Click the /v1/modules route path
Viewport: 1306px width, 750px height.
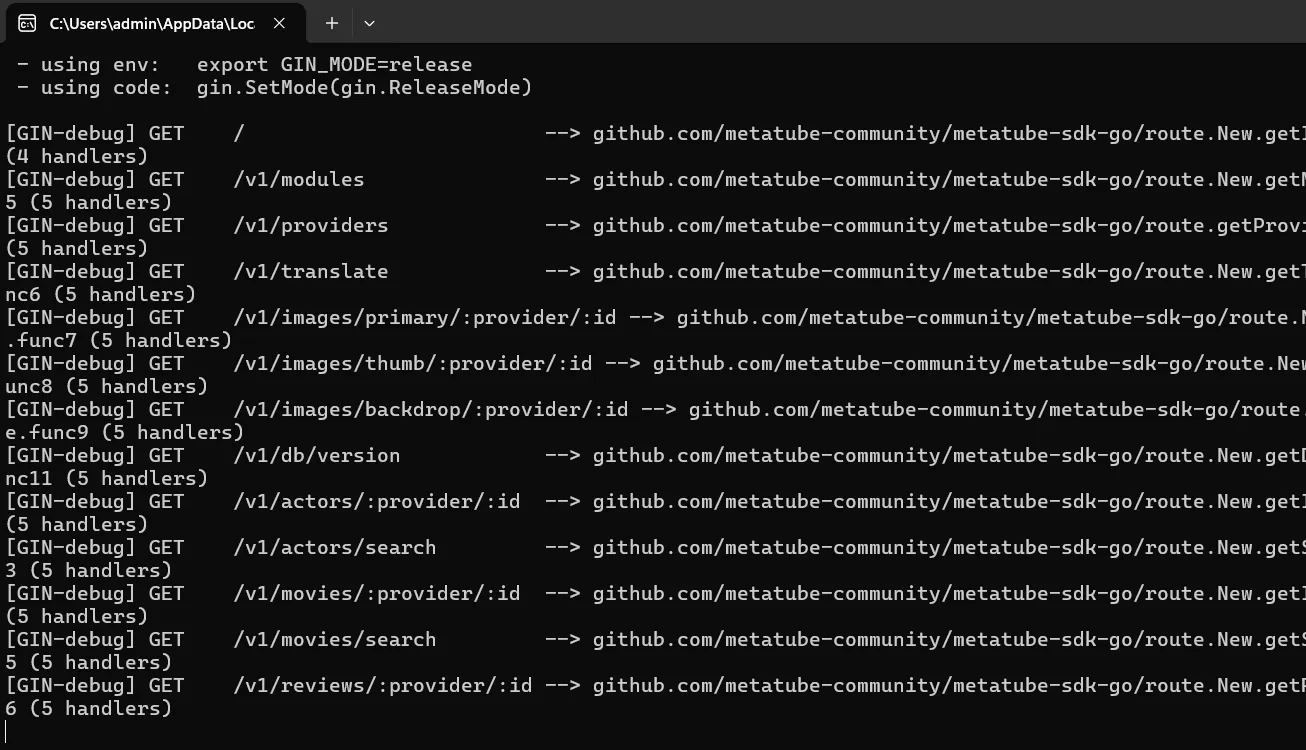point(299,180)
